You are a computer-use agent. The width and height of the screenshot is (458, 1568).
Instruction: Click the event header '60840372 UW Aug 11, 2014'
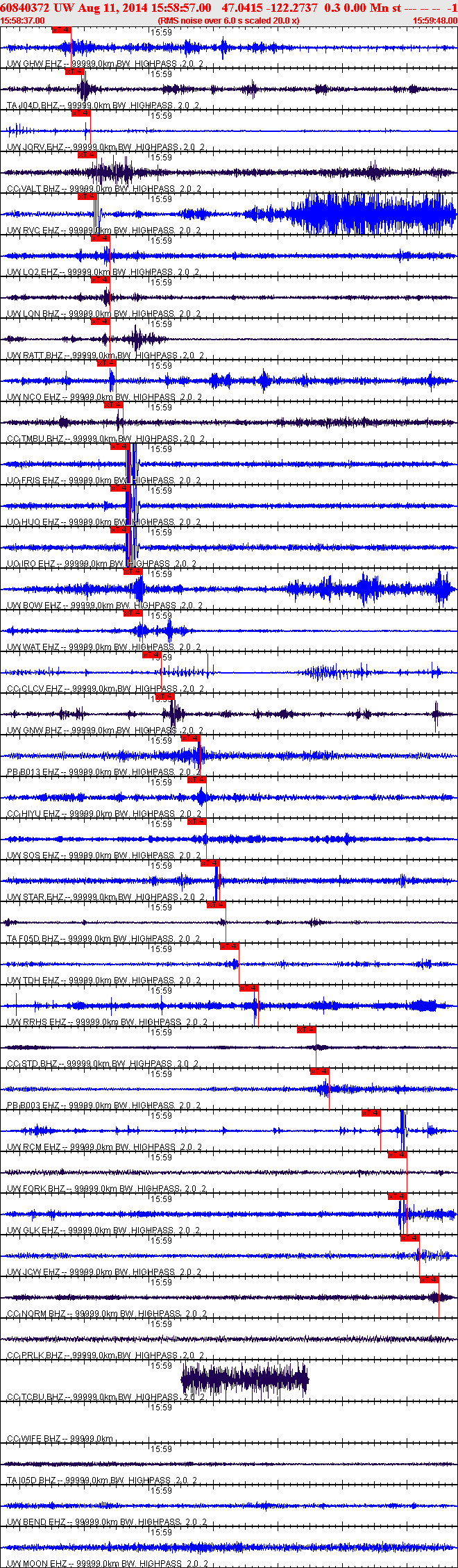[74, 8]
